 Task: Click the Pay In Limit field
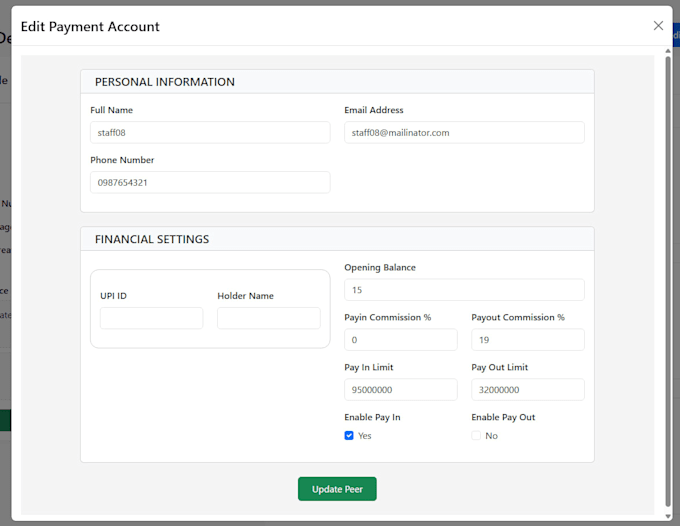pos(401,389)
